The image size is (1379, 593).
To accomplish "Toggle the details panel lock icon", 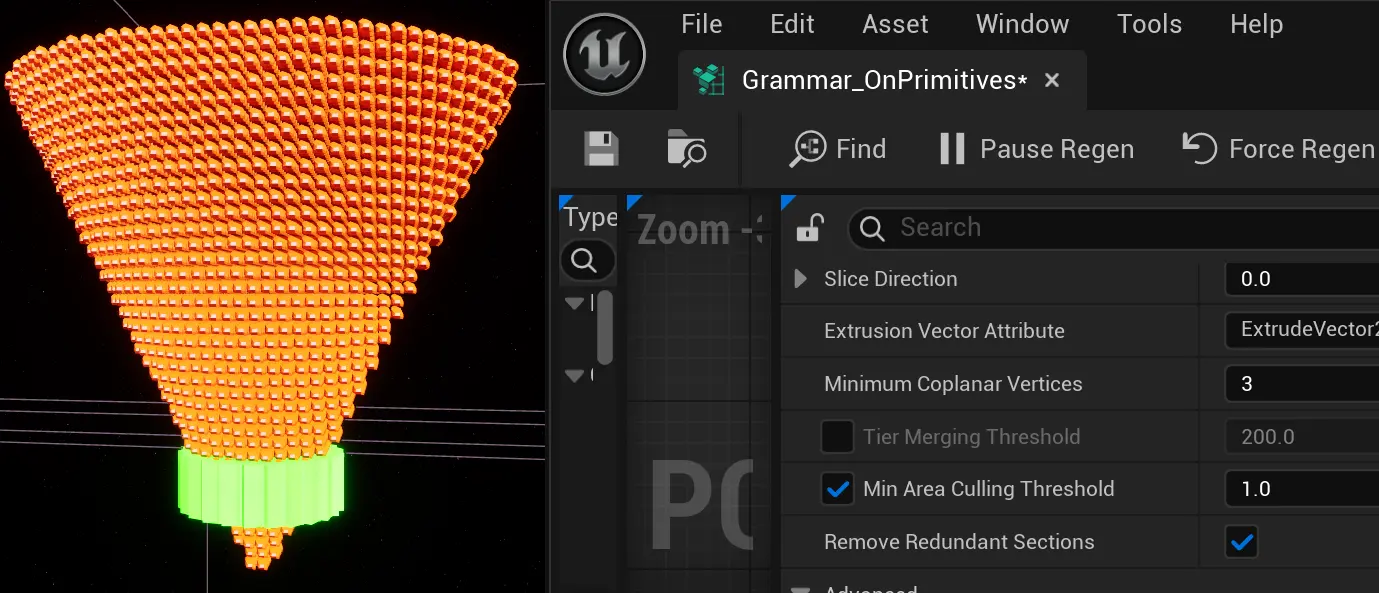I will click(x=808, y=228).
